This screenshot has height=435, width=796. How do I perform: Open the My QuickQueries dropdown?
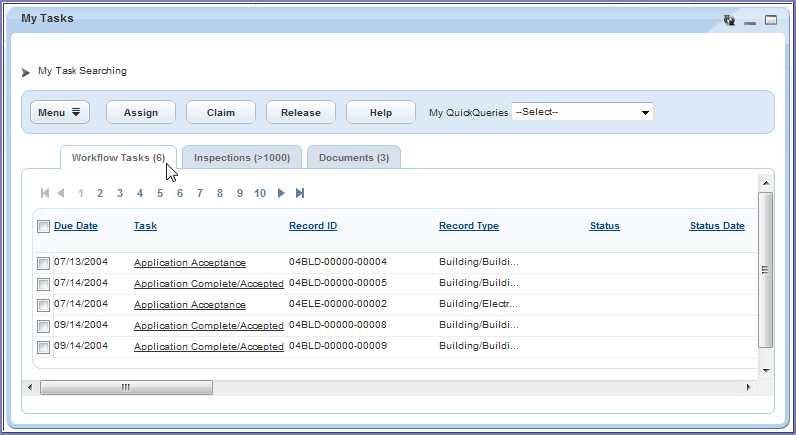[582, 112]
